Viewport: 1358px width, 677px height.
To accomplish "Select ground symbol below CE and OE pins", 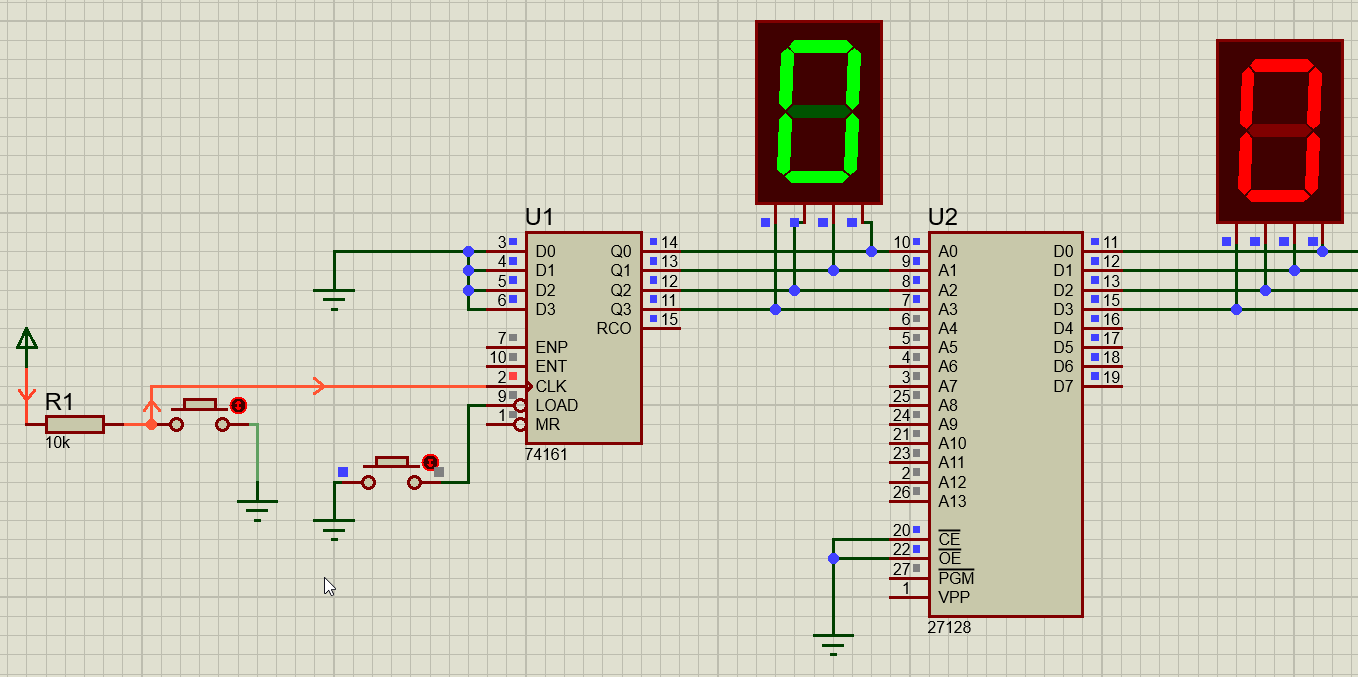I will pos(833,640).
